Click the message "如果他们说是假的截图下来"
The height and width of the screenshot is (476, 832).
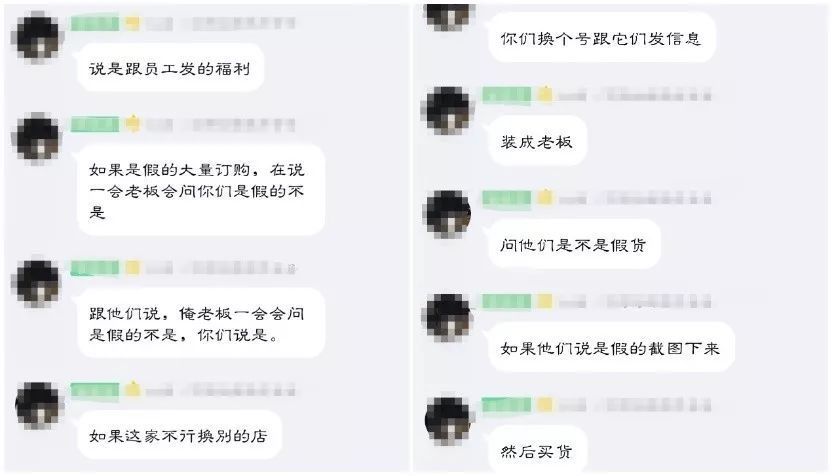(x=611, y=348)
